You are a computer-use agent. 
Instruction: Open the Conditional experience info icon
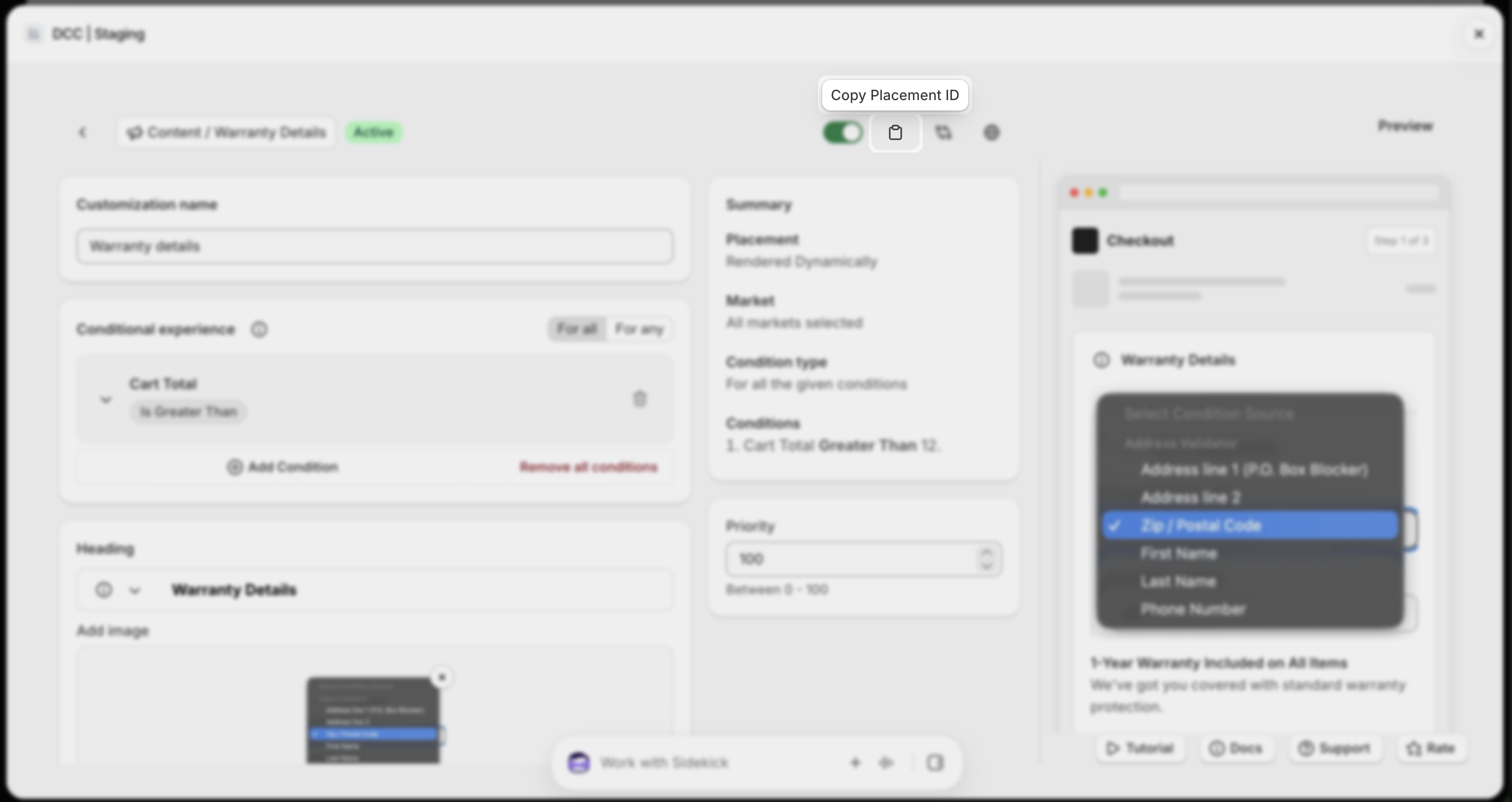259,329
